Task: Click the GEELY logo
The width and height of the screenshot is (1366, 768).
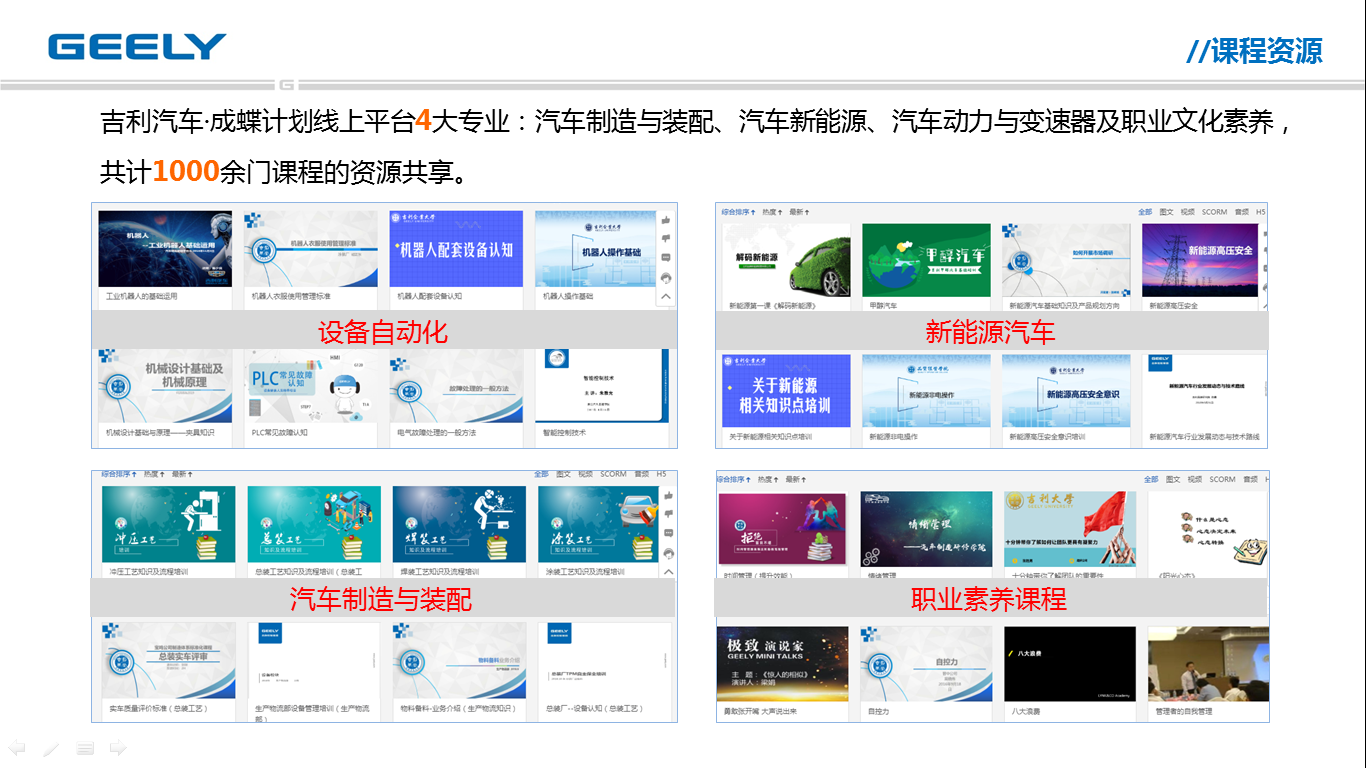Action: tap(137, 47)
